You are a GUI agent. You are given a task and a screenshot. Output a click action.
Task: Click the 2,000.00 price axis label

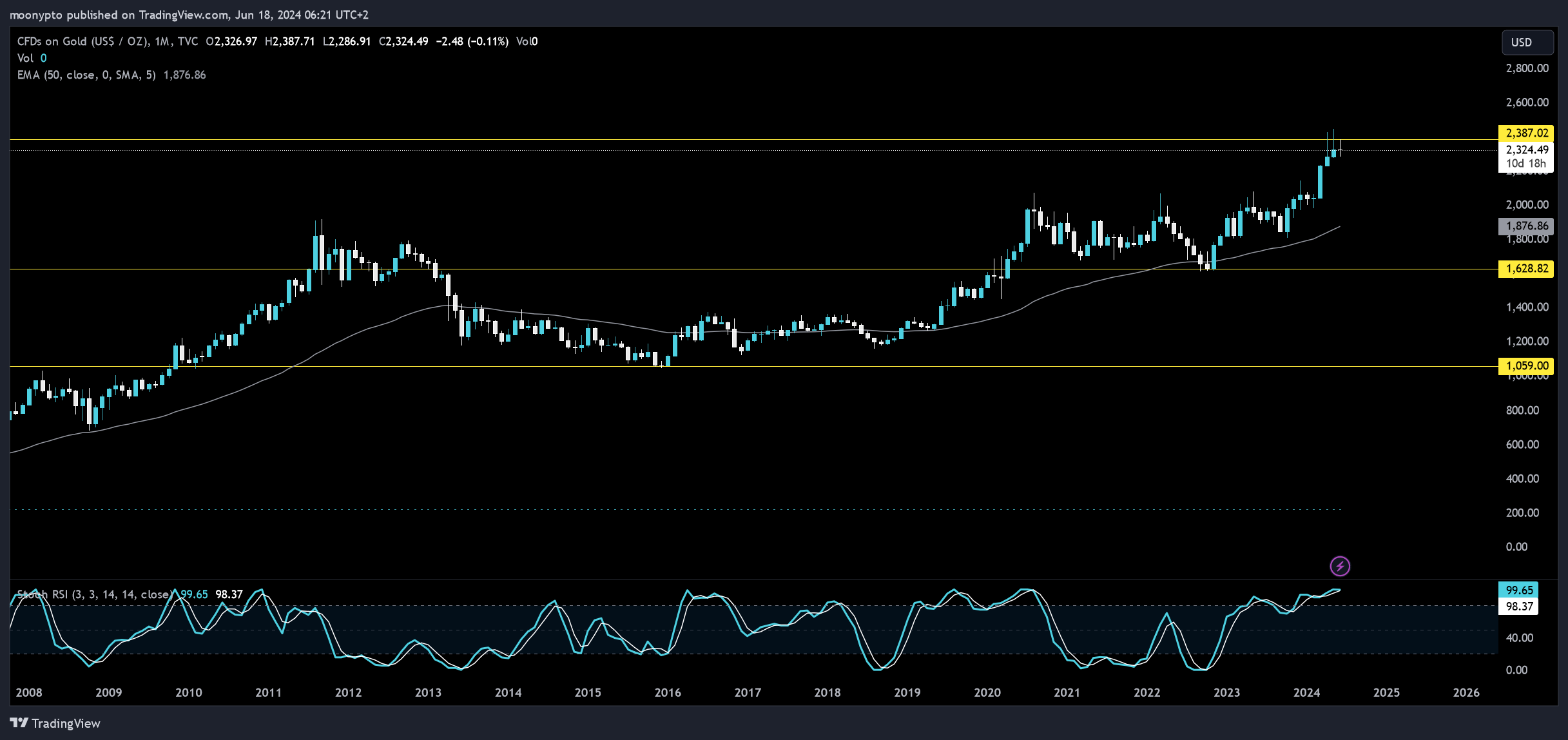[1527, 204]
